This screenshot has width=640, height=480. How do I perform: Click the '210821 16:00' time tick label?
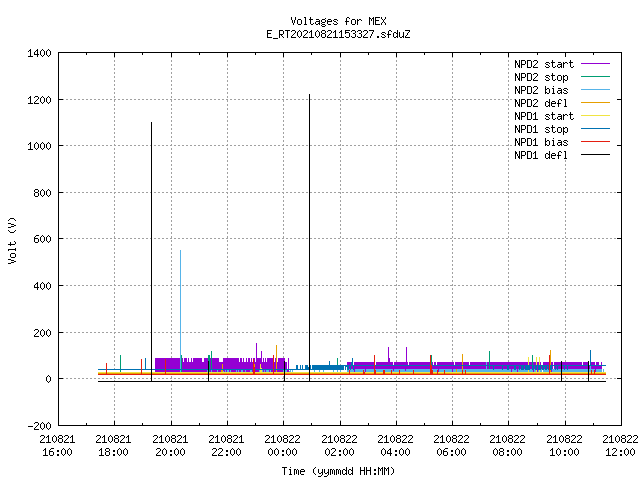(x=58, y=446)
